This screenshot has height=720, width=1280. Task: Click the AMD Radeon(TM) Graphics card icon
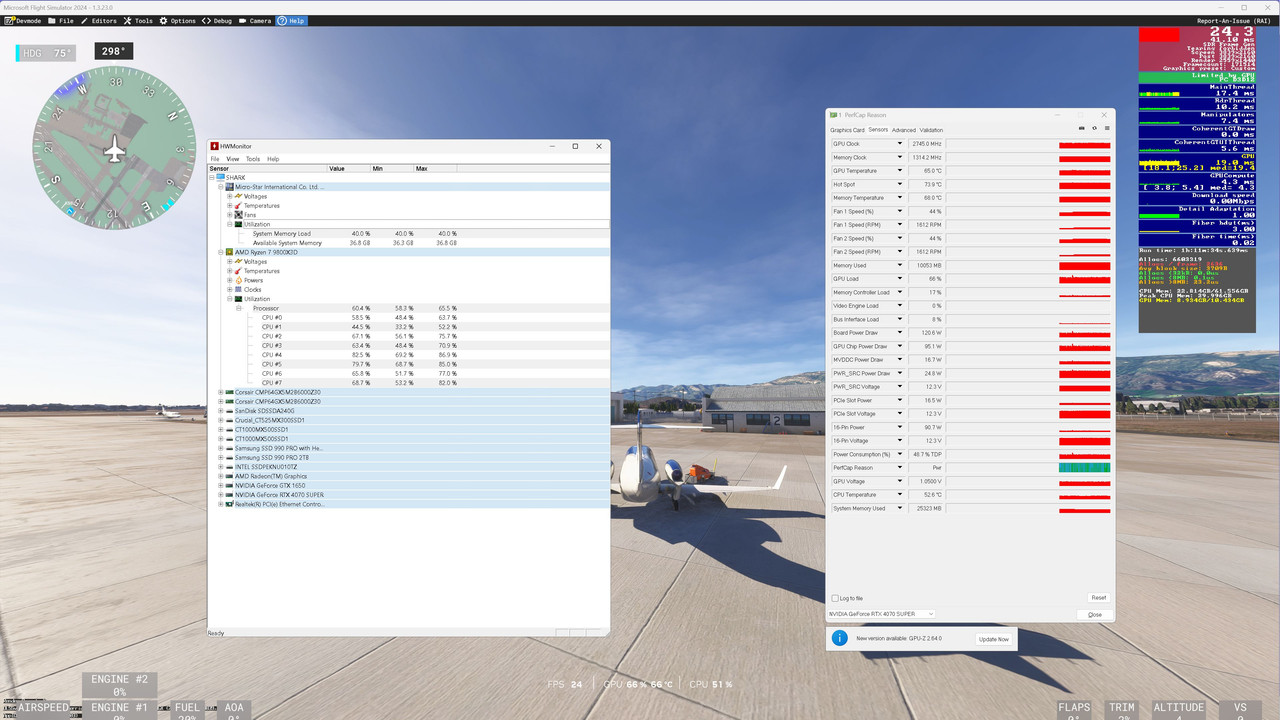click(x=230, y=476)
